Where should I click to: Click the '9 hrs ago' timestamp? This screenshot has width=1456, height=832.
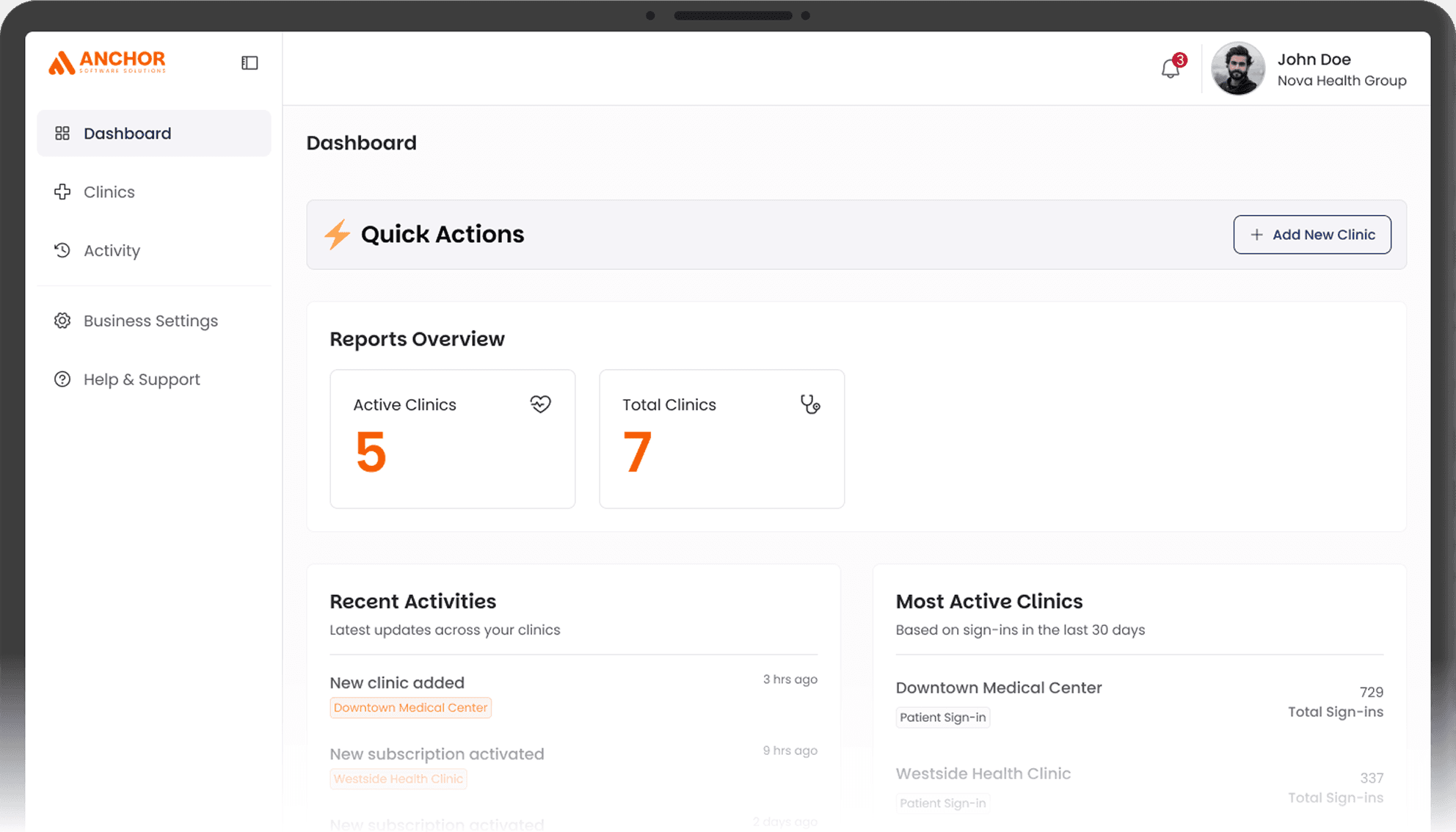point(790,751)
